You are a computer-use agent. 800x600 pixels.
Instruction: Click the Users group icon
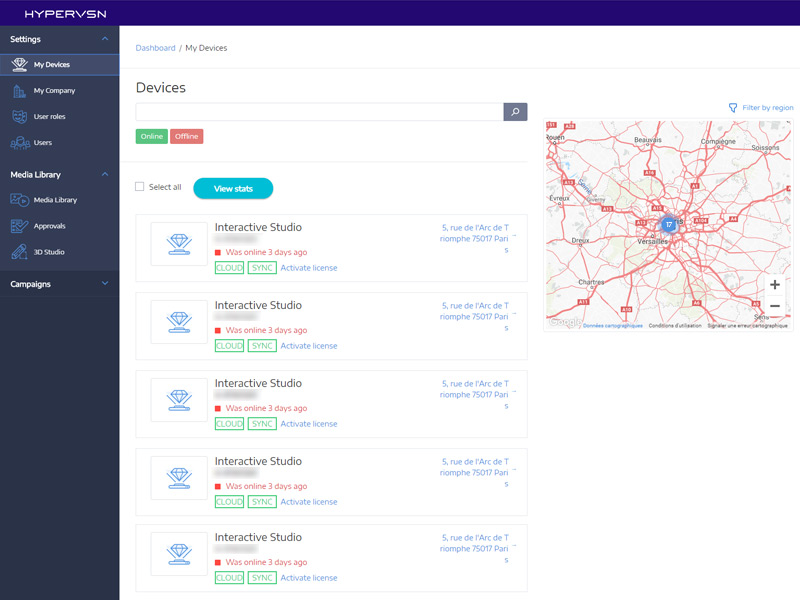[x=20, y=143]
